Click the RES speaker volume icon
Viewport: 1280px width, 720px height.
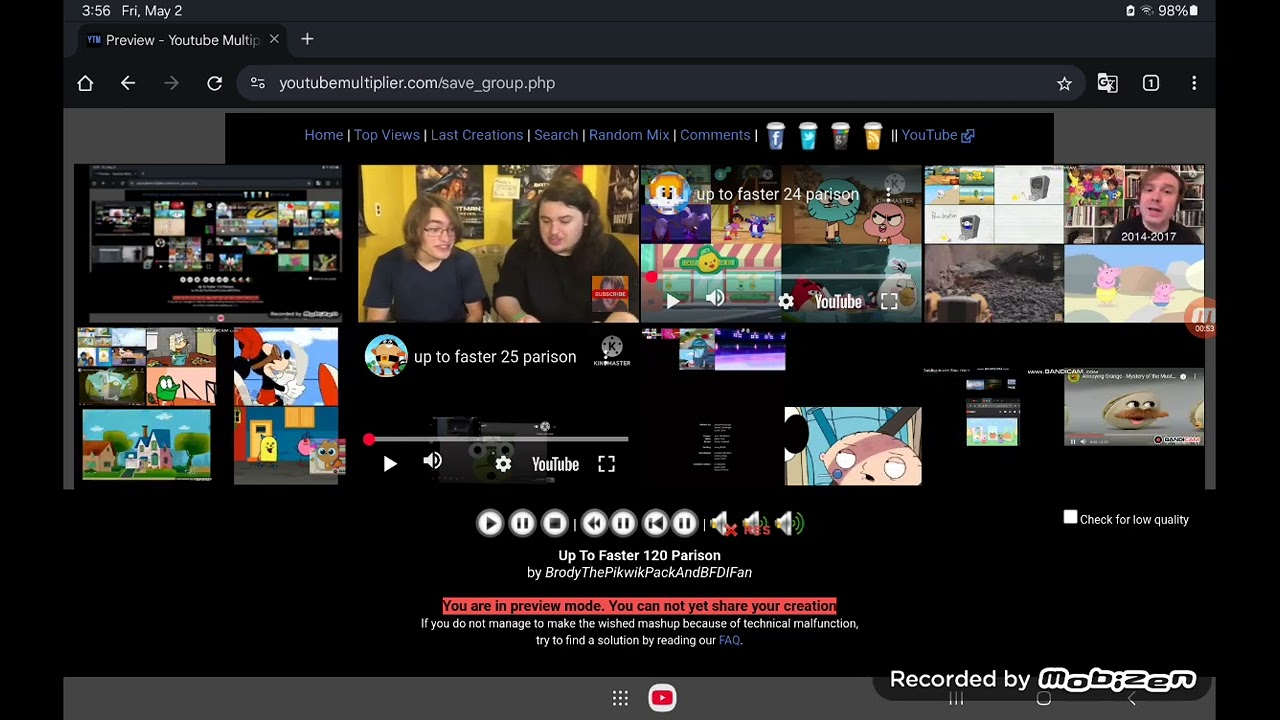click(x=756, y=523)
